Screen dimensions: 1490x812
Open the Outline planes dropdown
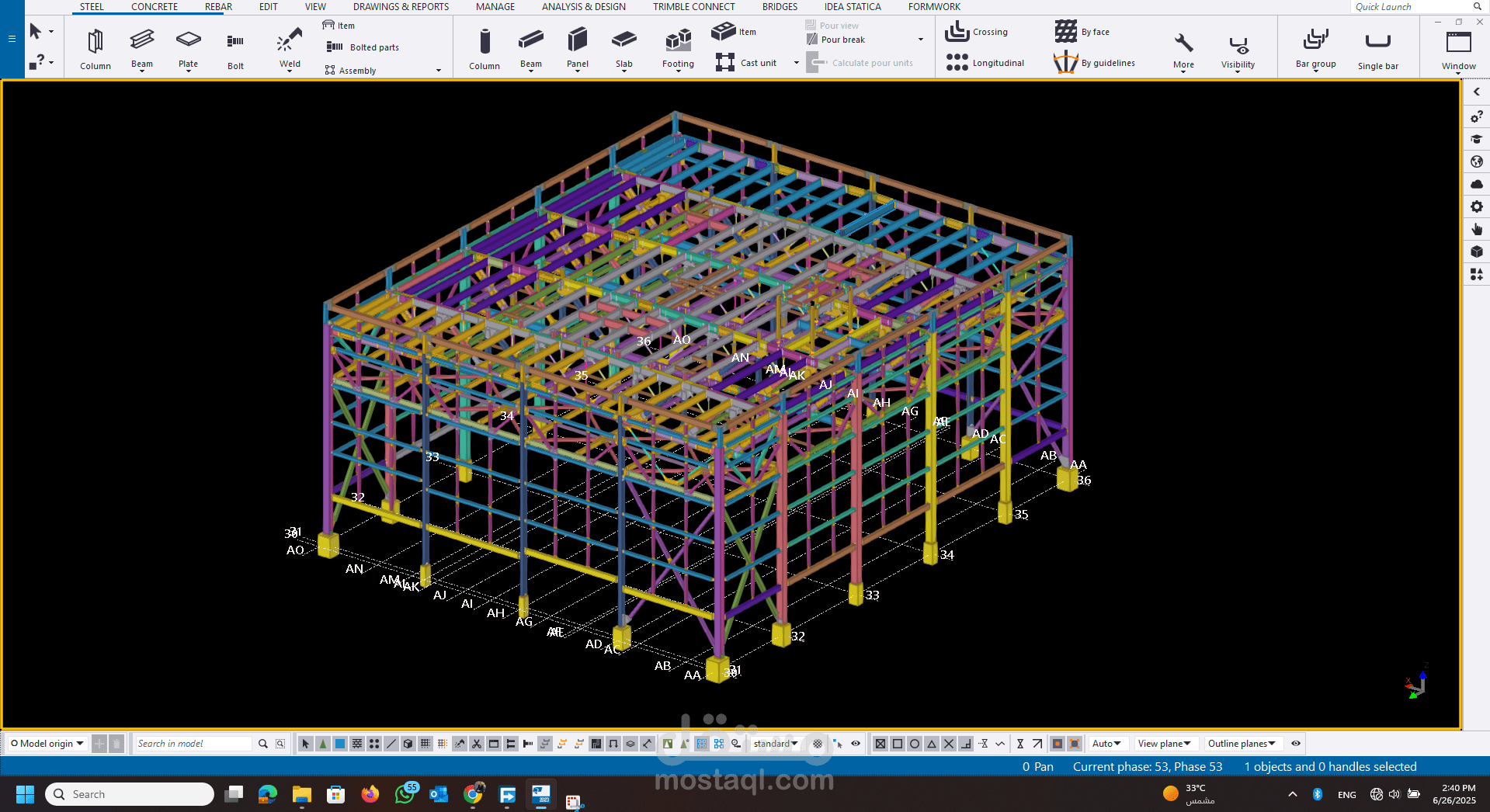point(1241,744)
